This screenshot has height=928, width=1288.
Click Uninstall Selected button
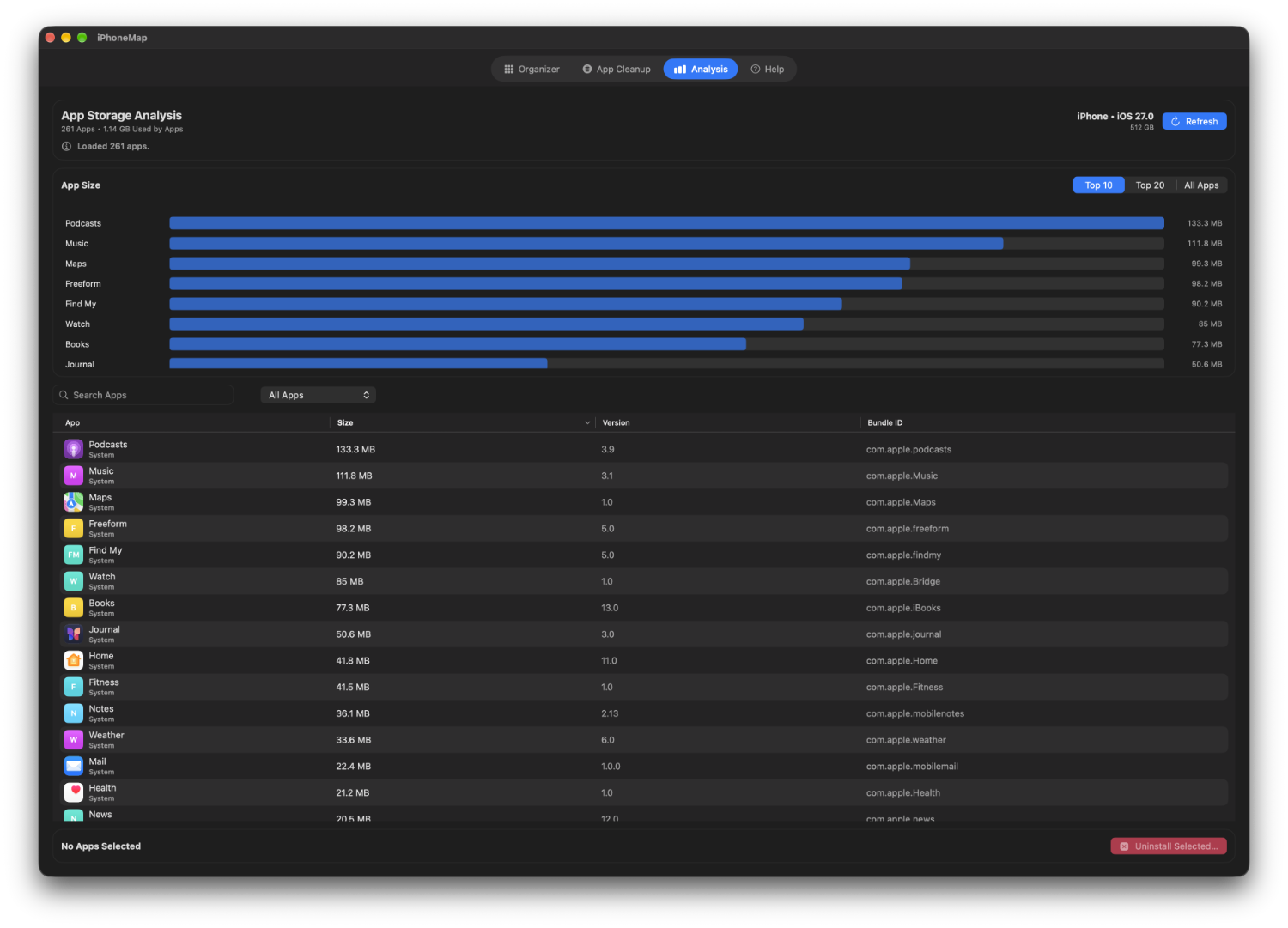[x=1169, y=846]
